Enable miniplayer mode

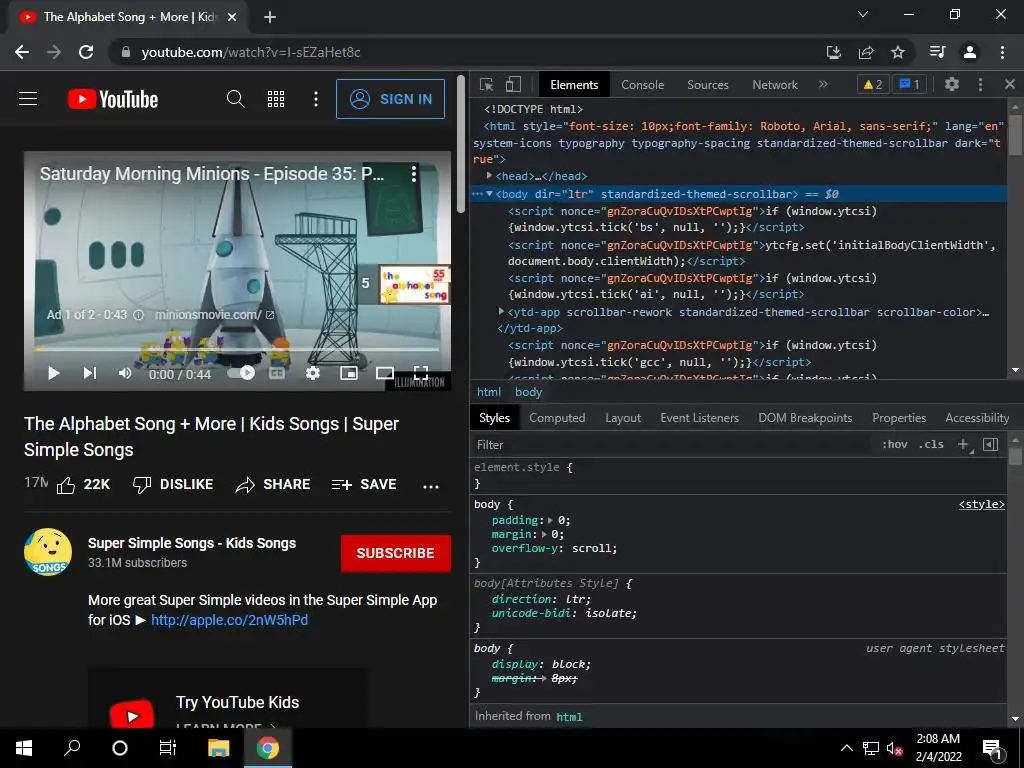[349, 373]
